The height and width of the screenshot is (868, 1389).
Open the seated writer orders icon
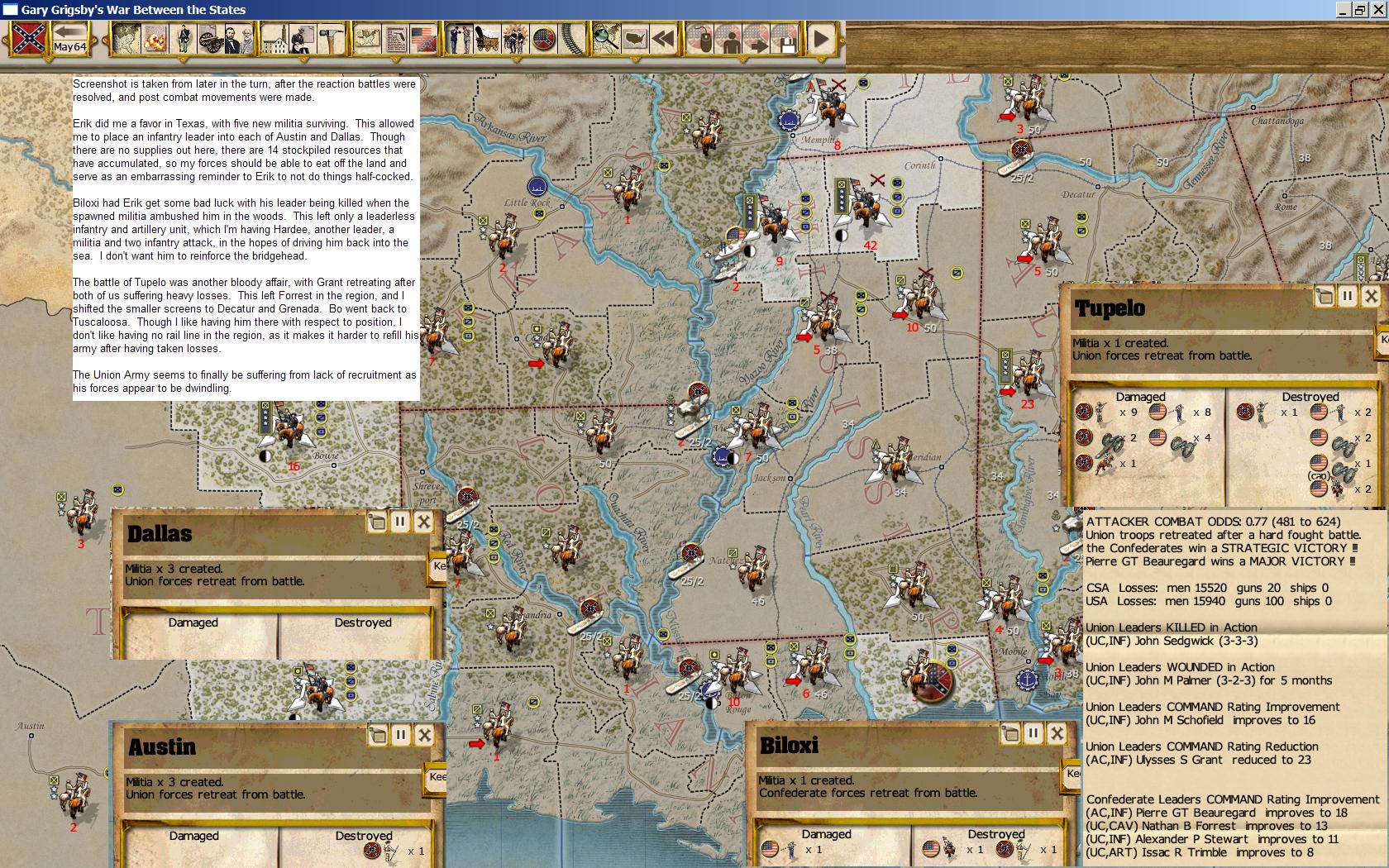303,38
